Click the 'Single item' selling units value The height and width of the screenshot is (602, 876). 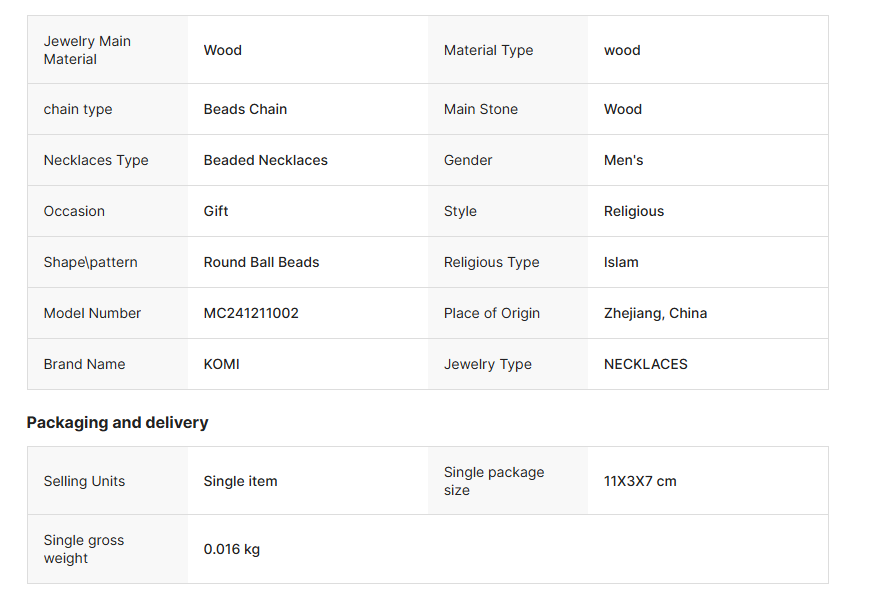(x=240, y=481)
